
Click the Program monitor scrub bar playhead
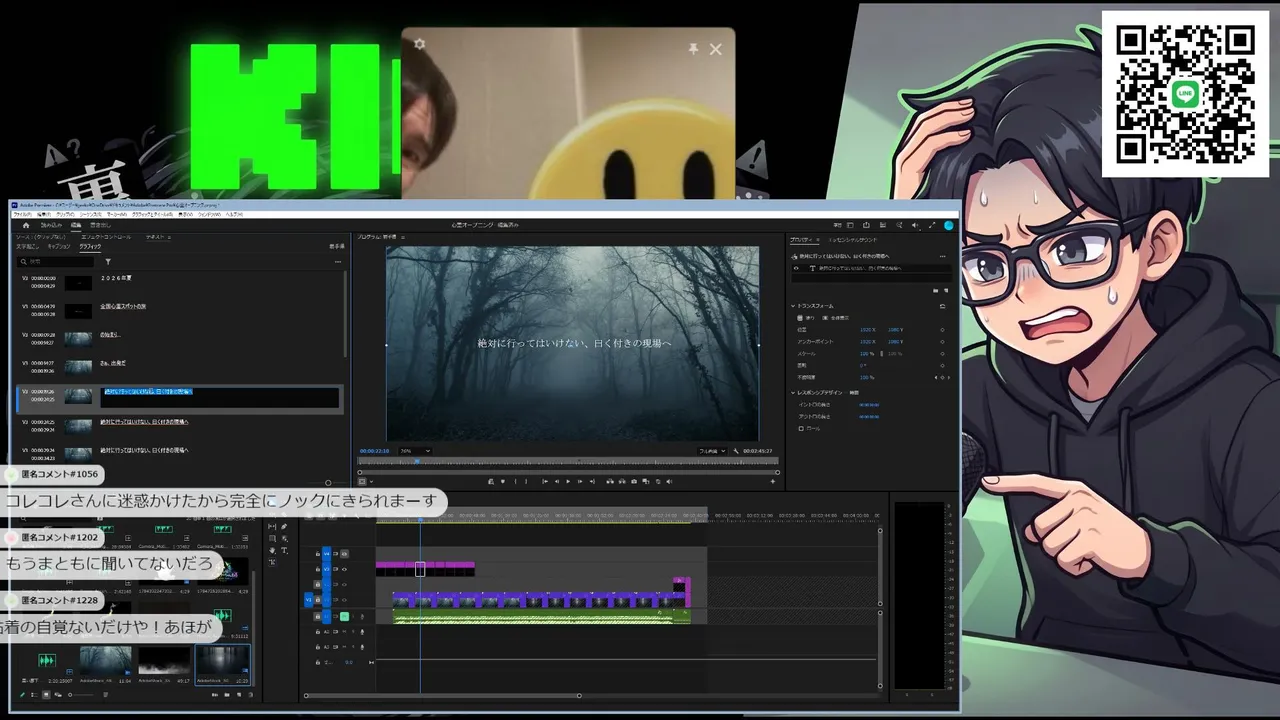pyautogui.click(x=417, y=462)
